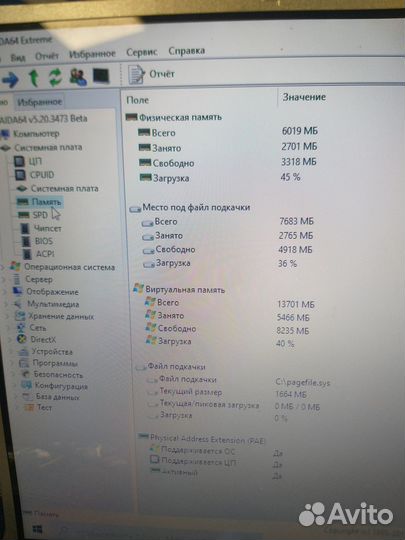Click the ЦП processor chip icon
This screenshot has width=405, height=540.
20,162
